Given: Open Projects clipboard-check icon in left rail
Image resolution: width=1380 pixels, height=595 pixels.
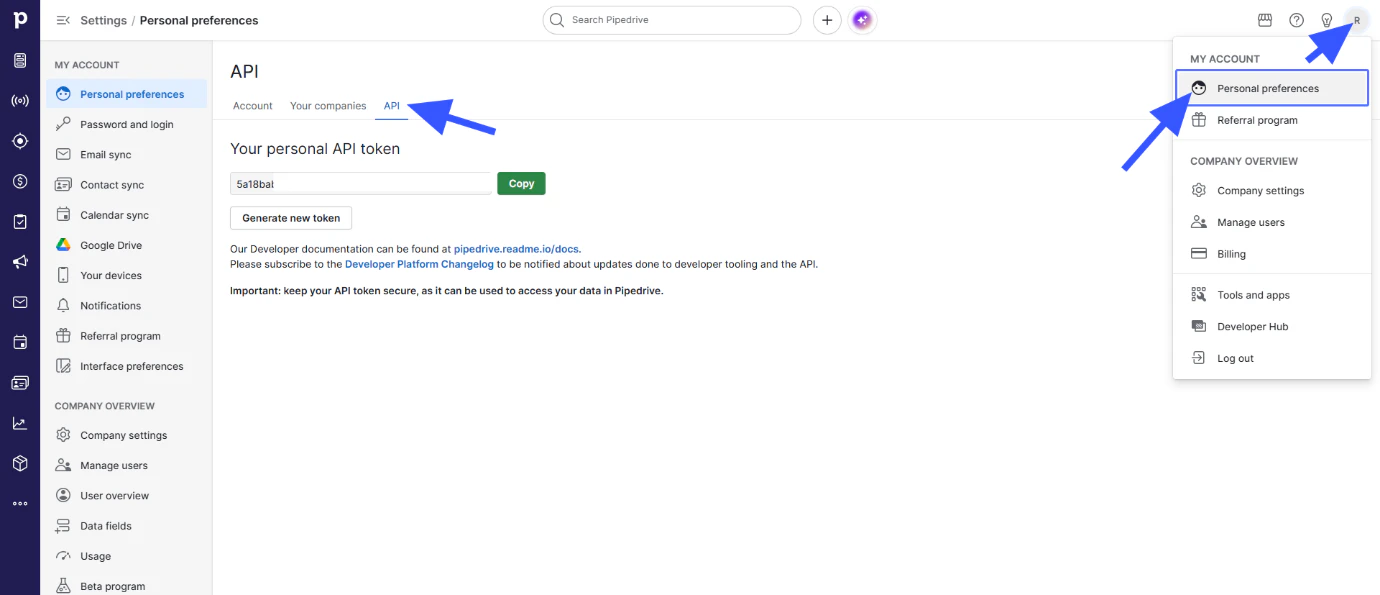Looking at the screenshot, I should (x=20, y=222).
